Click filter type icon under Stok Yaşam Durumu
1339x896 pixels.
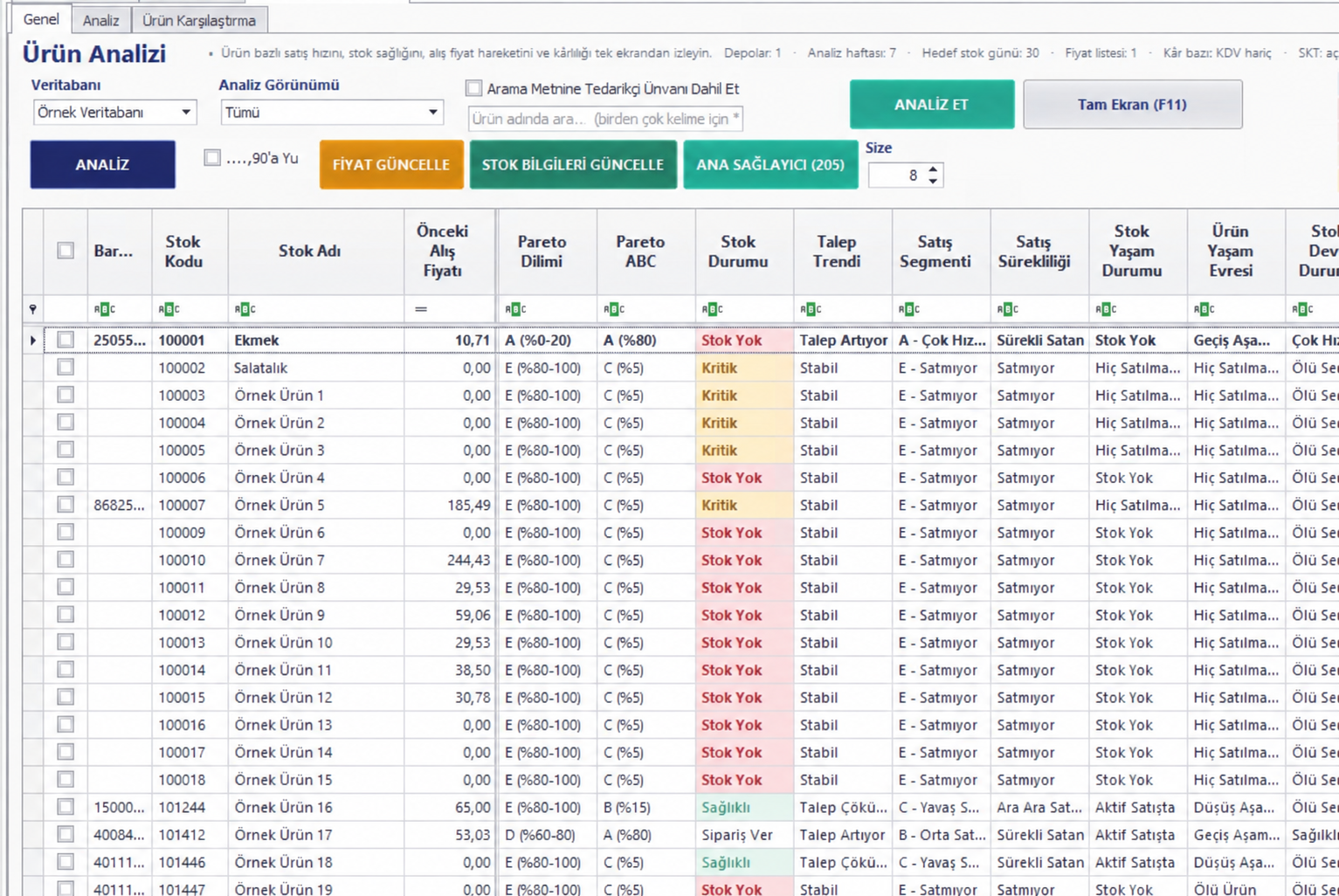click(x=1107, y=309)
